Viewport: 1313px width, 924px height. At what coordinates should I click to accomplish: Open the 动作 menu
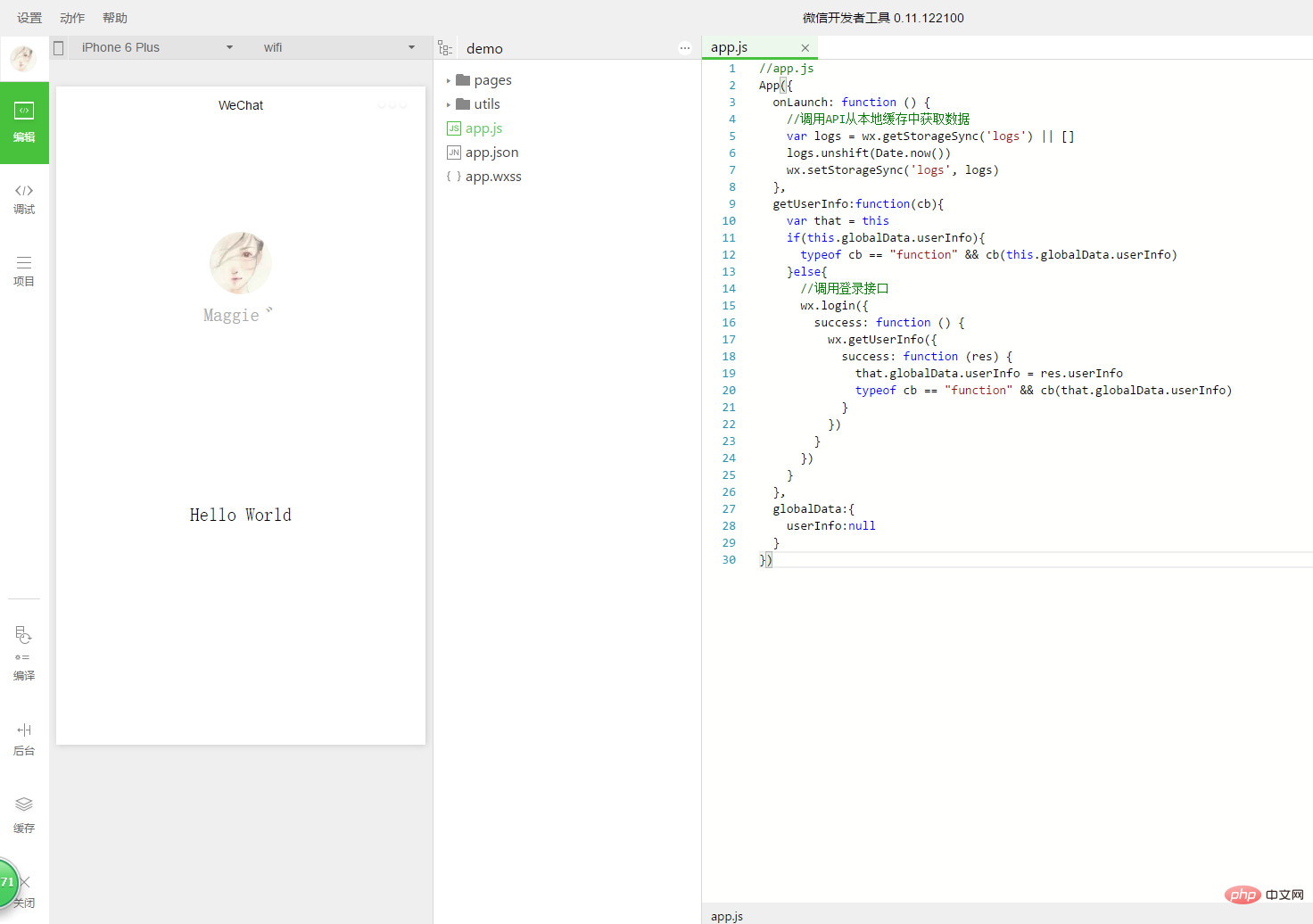pos(72,18)
